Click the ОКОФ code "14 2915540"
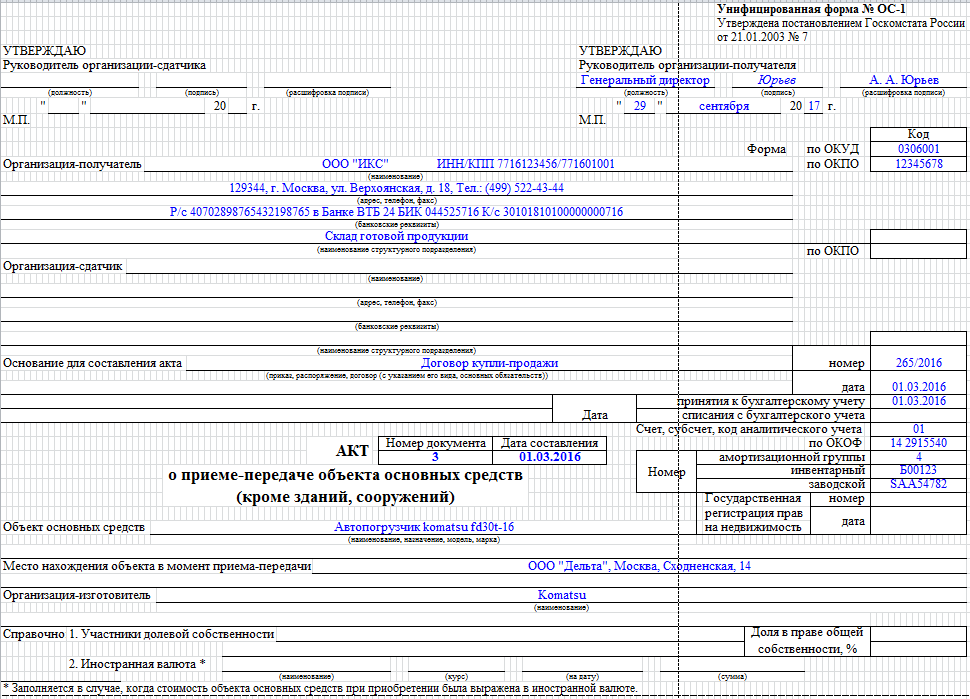This screenshot has width=970, height=699. coord(919,444)
